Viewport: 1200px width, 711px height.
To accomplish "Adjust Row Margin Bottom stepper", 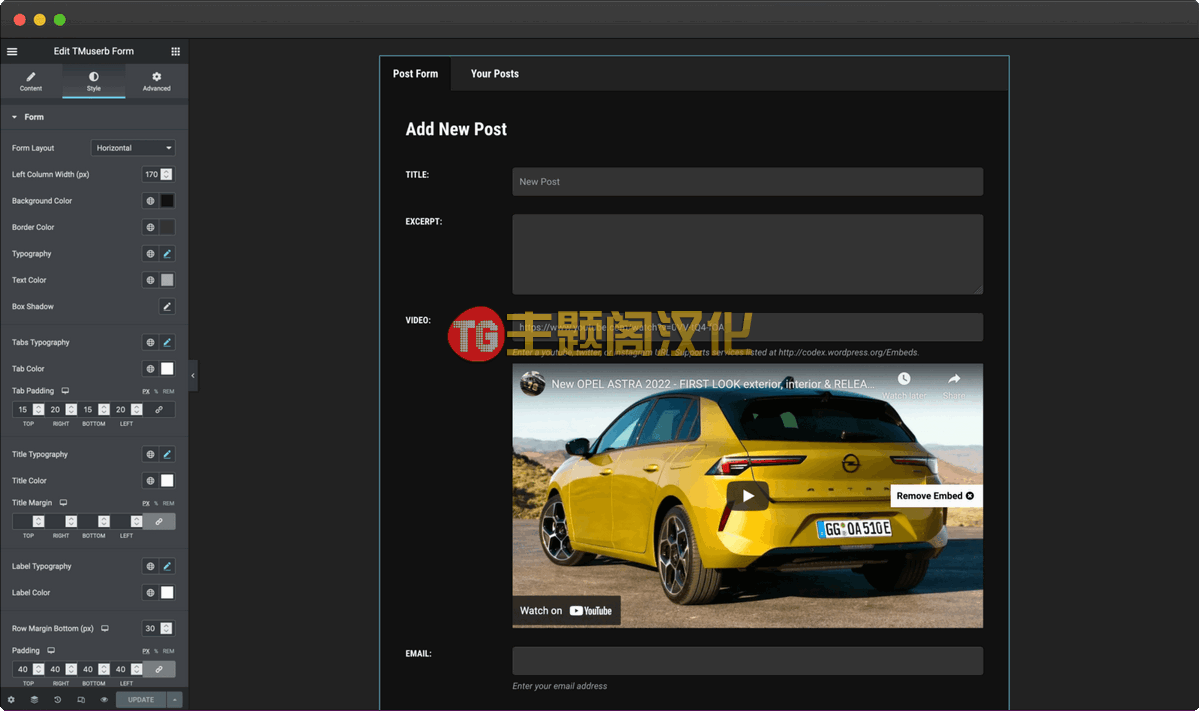I will click(x=167, y=629).
